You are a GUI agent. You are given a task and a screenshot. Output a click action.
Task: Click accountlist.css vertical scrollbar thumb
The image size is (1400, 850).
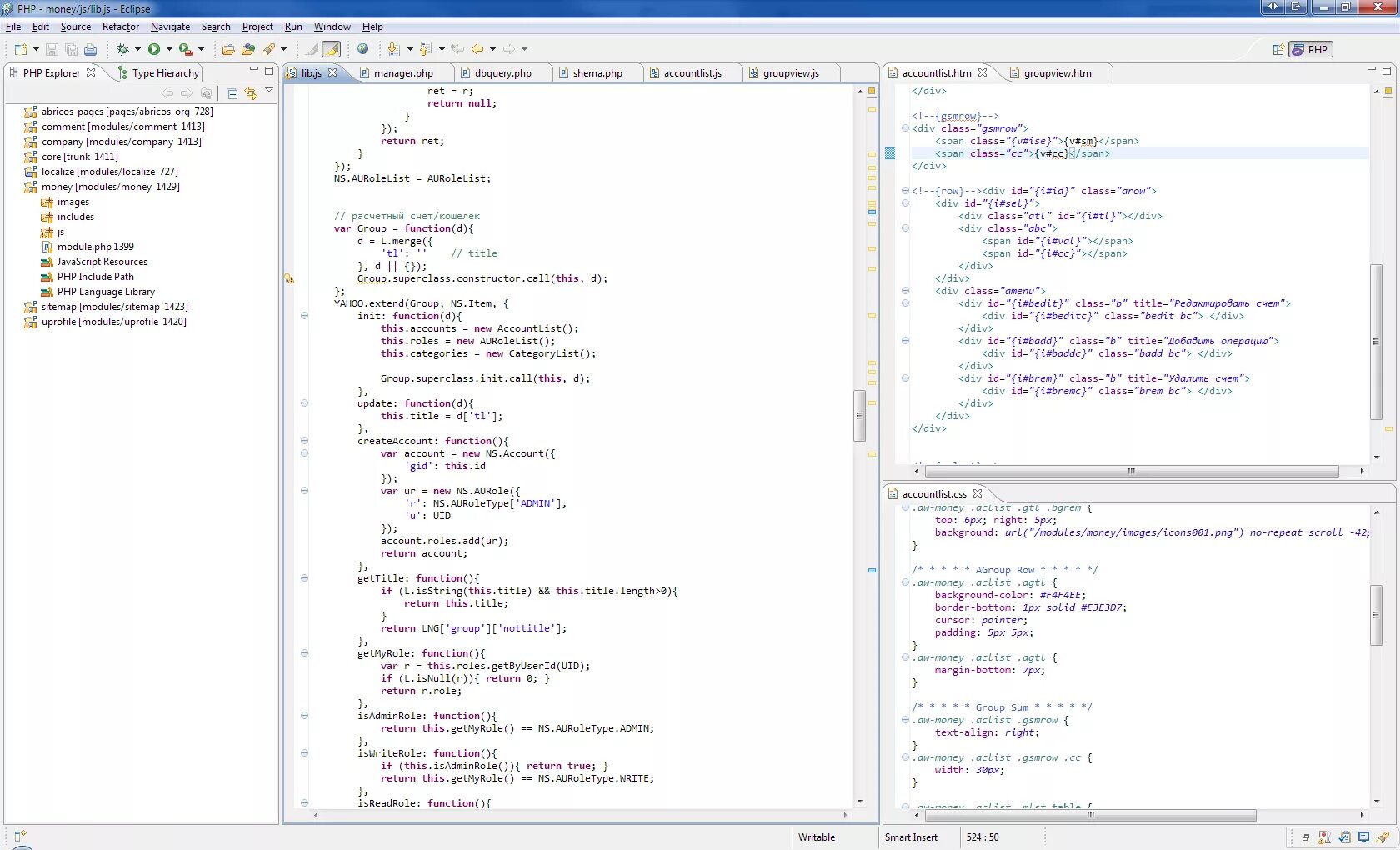coord(1376,615)
